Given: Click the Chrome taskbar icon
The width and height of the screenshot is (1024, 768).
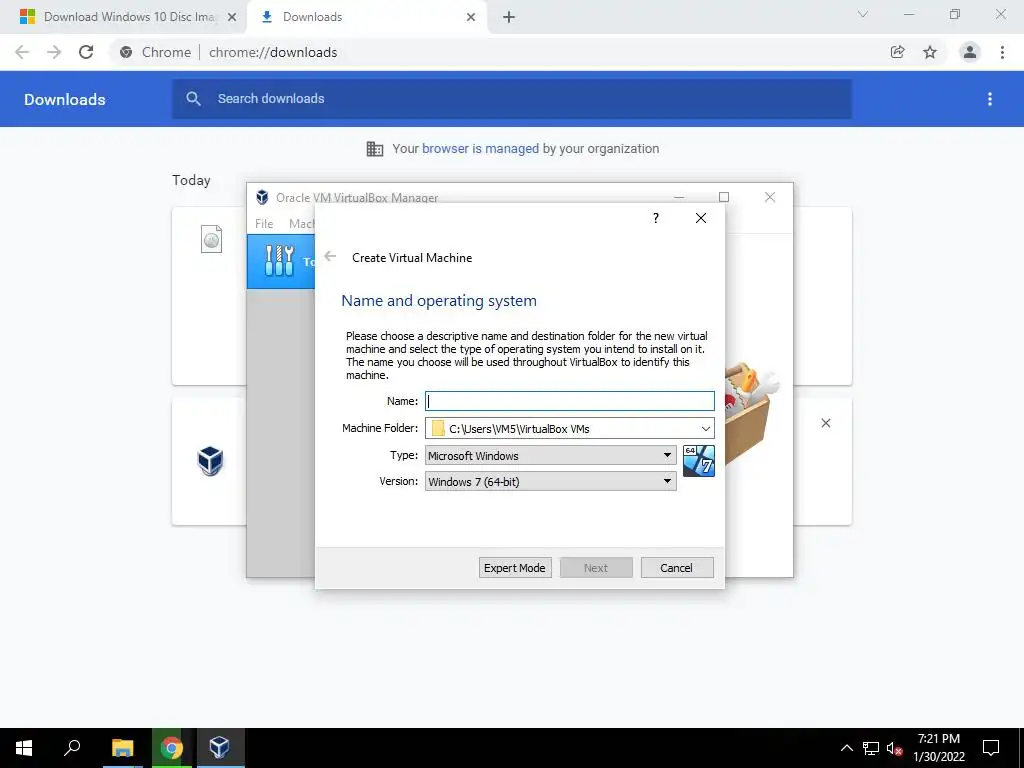Looking at the screenshot, I should coord(171,748).
